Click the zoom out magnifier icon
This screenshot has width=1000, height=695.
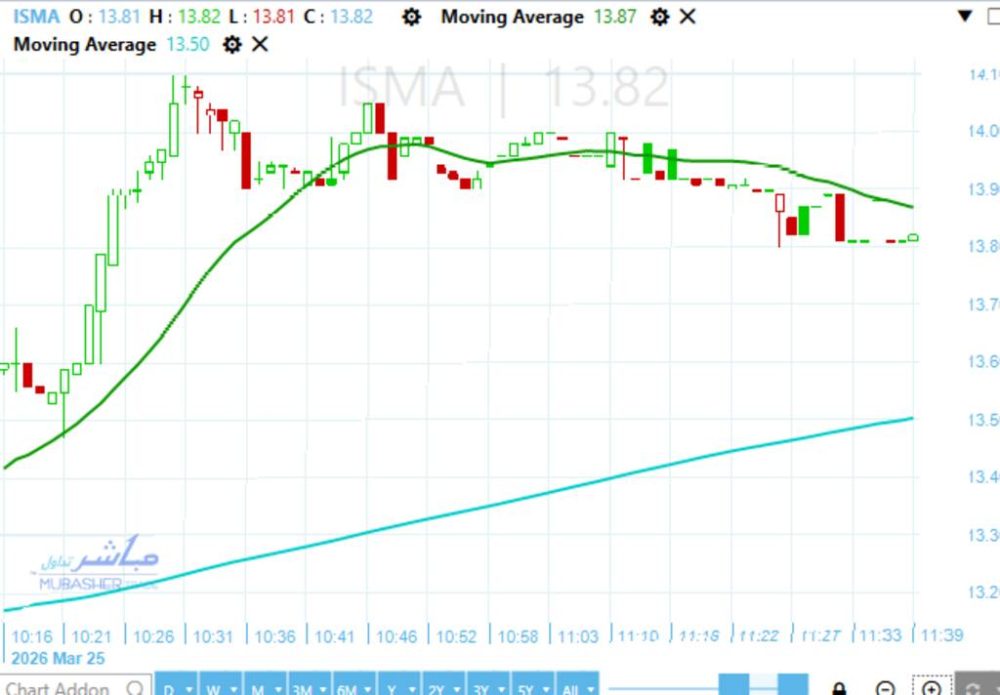885,687
